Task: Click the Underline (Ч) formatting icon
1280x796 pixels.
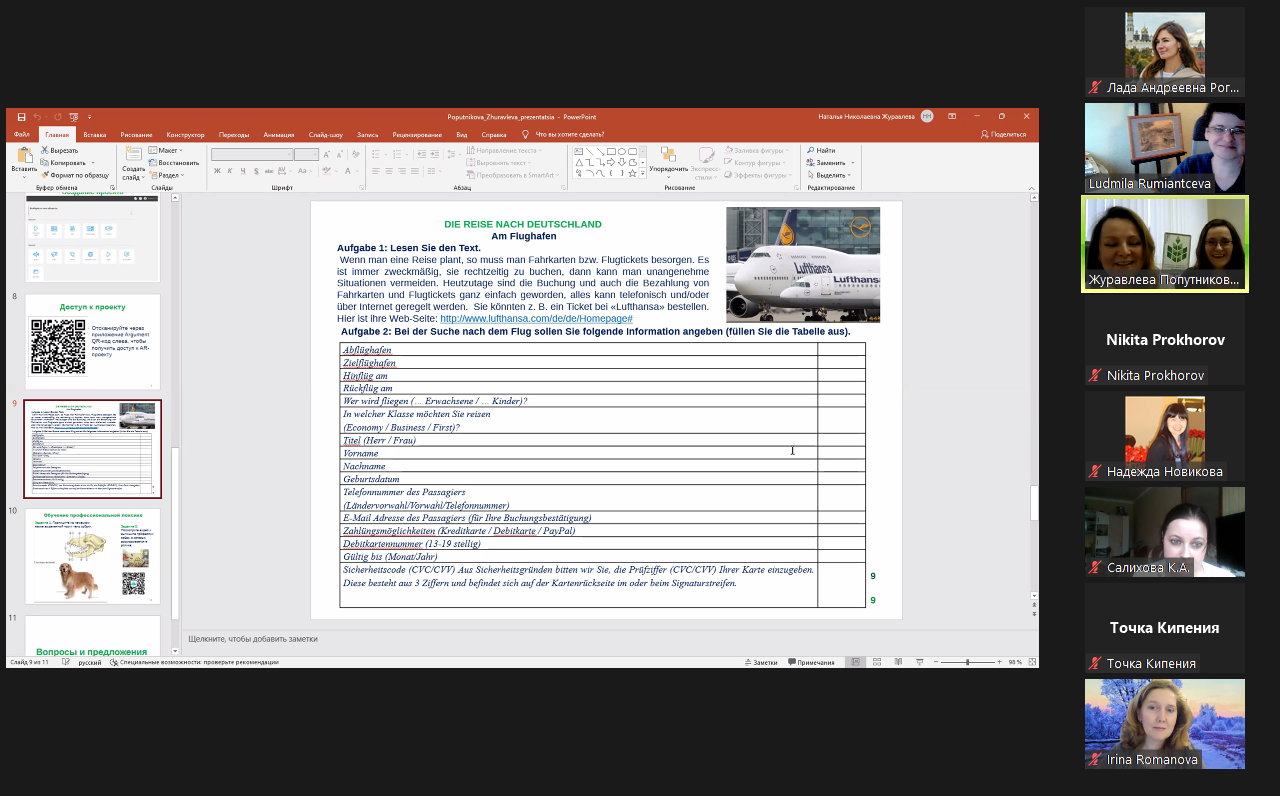Action: tap(243, 171)
